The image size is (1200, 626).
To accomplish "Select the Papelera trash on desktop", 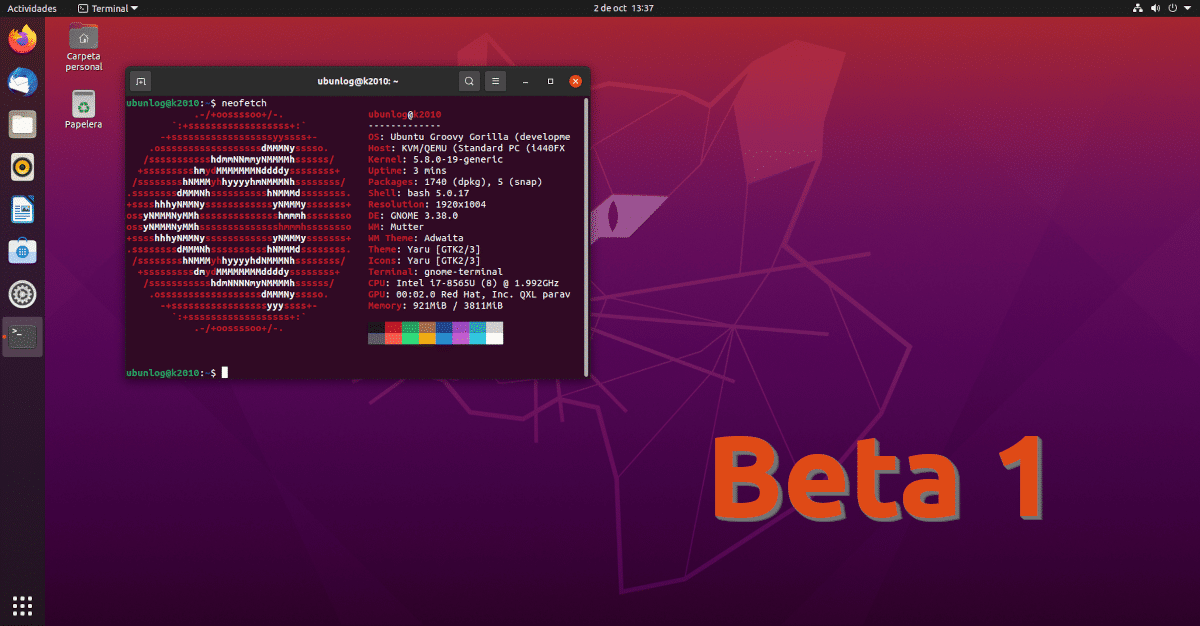I will tap(84, 106).
